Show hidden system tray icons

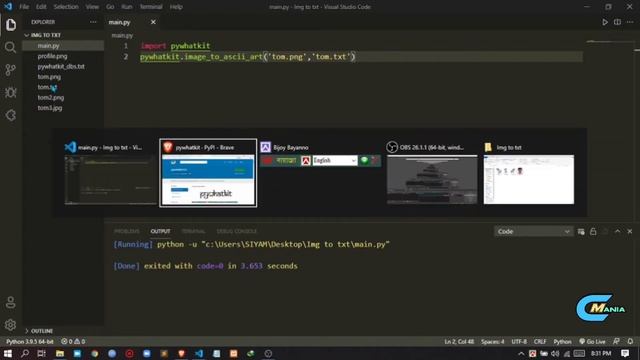pyautogui.click(x=521, y=353)
